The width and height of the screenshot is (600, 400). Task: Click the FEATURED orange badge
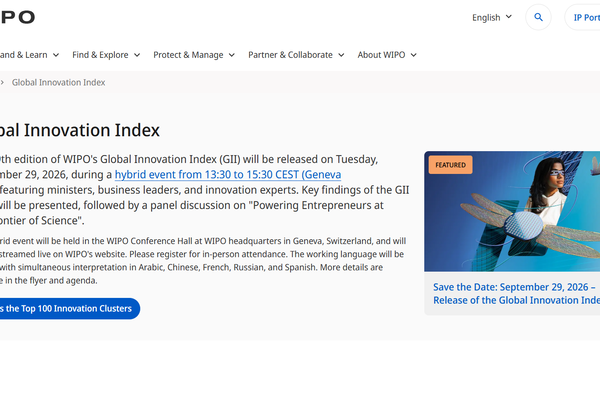[450, 165]
